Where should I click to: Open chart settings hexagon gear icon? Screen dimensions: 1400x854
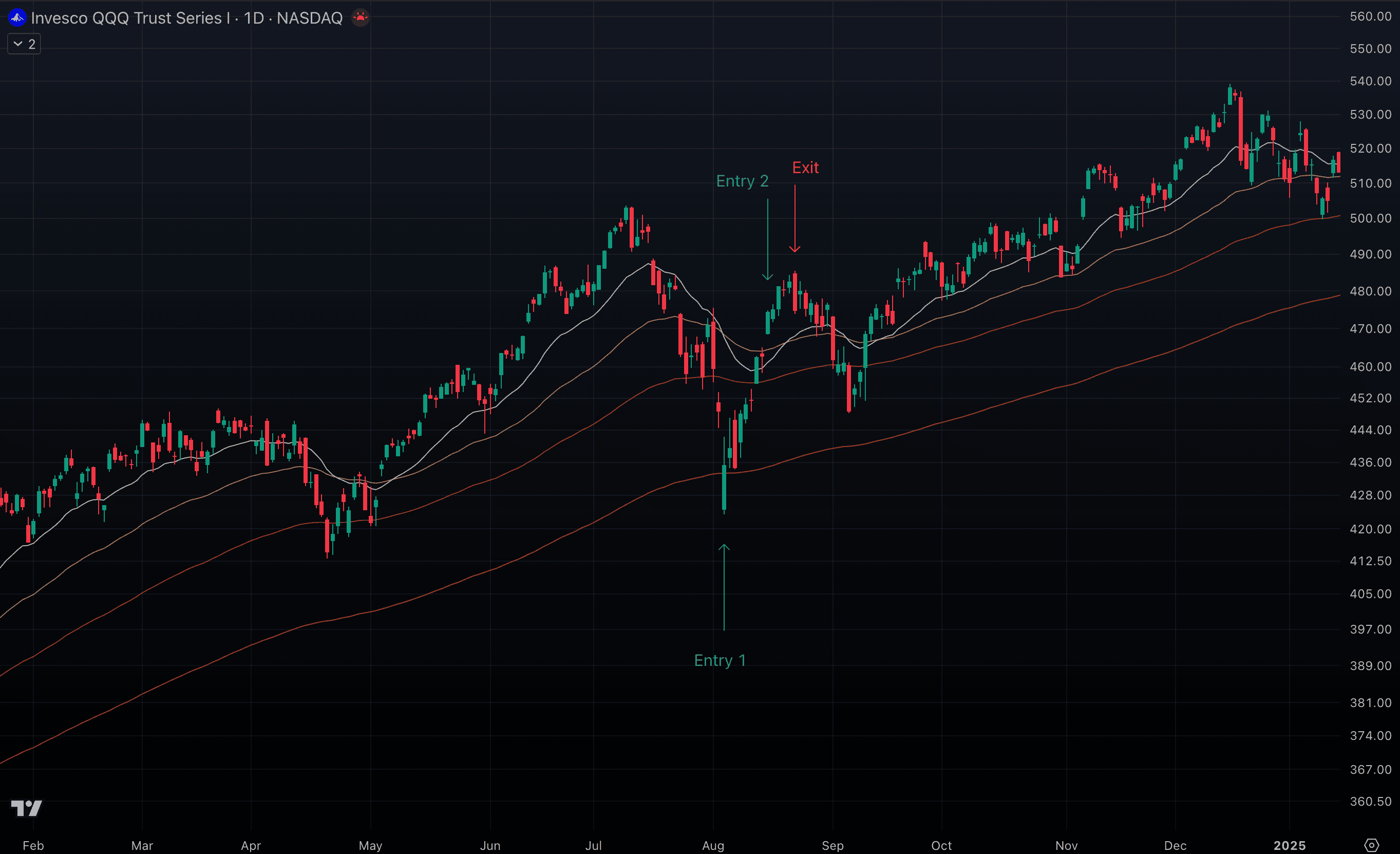point(1372,845)
